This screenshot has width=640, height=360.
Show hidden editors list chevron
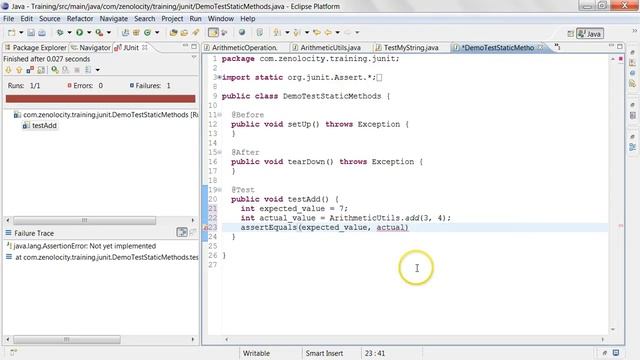tap(557, 47)
